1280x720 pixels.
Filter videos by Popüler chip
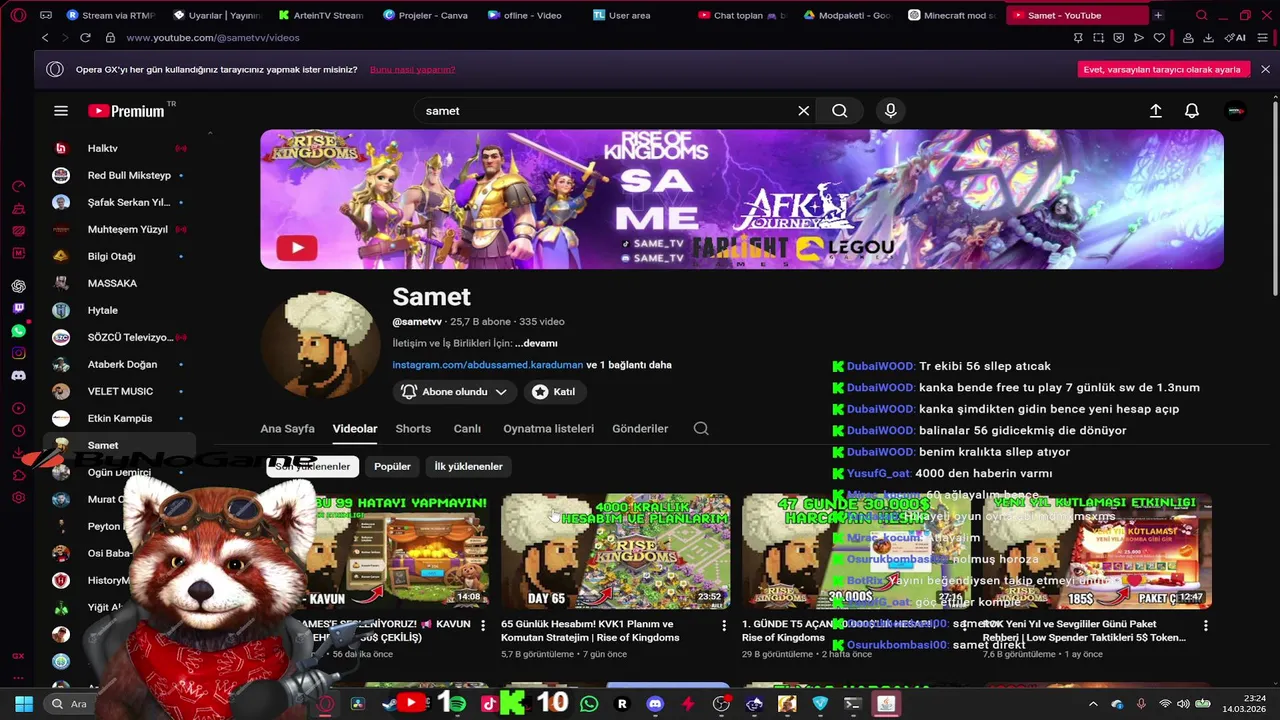point(392,466)
